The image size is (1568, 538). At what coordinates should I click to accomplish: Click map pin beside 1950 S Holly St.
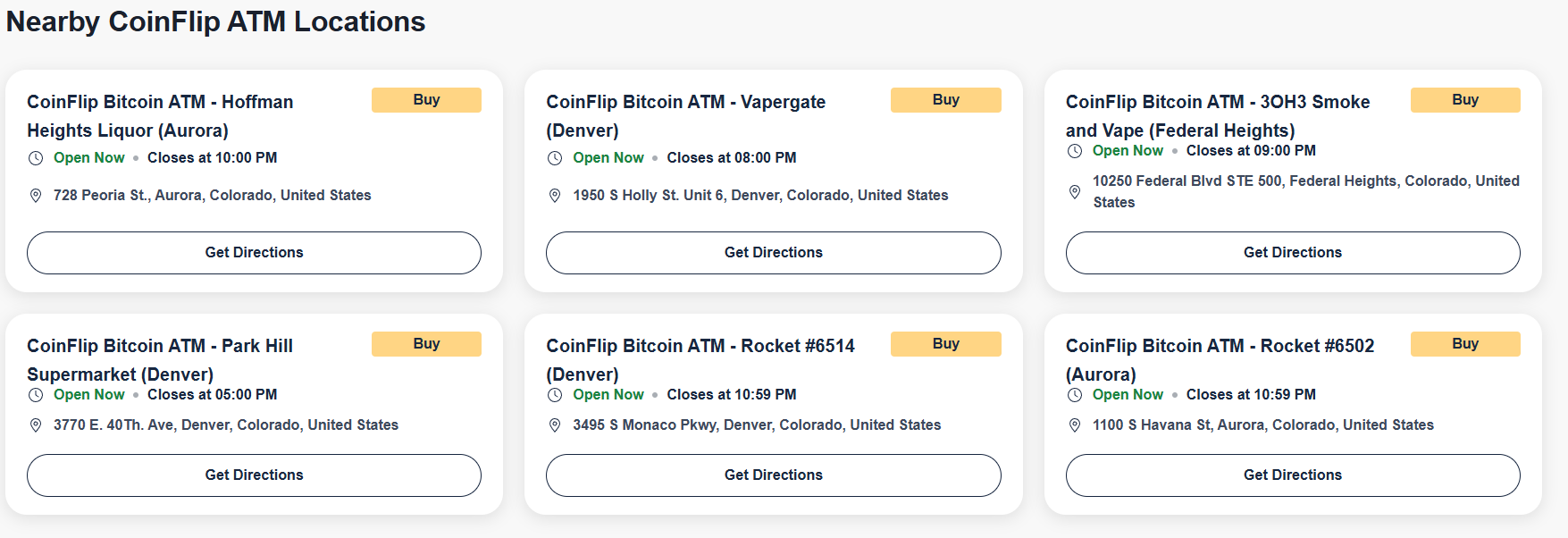click(x=555, y=196)
